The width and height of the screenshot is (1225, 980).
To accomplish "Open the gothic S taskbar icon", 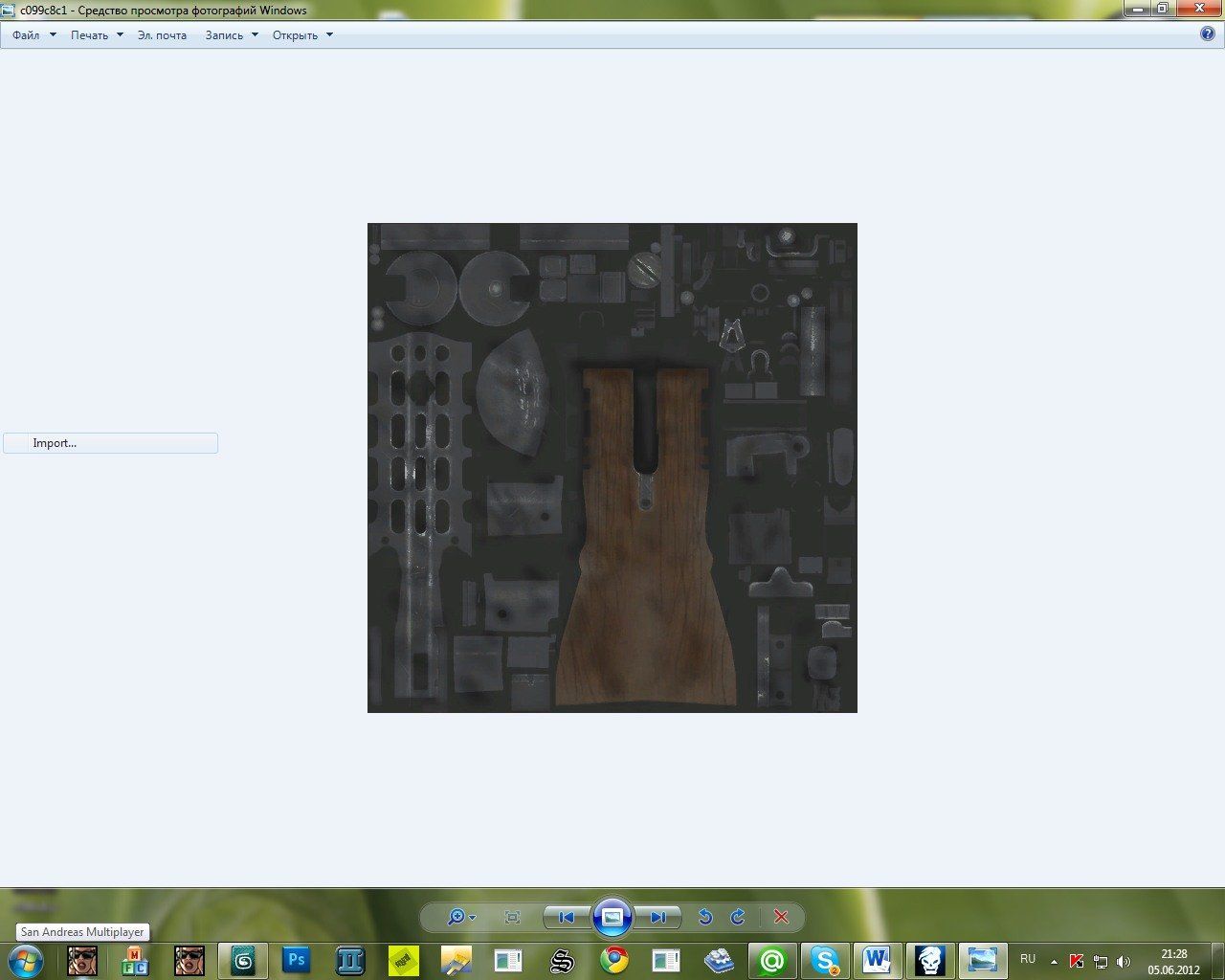I will coord(563,960).
